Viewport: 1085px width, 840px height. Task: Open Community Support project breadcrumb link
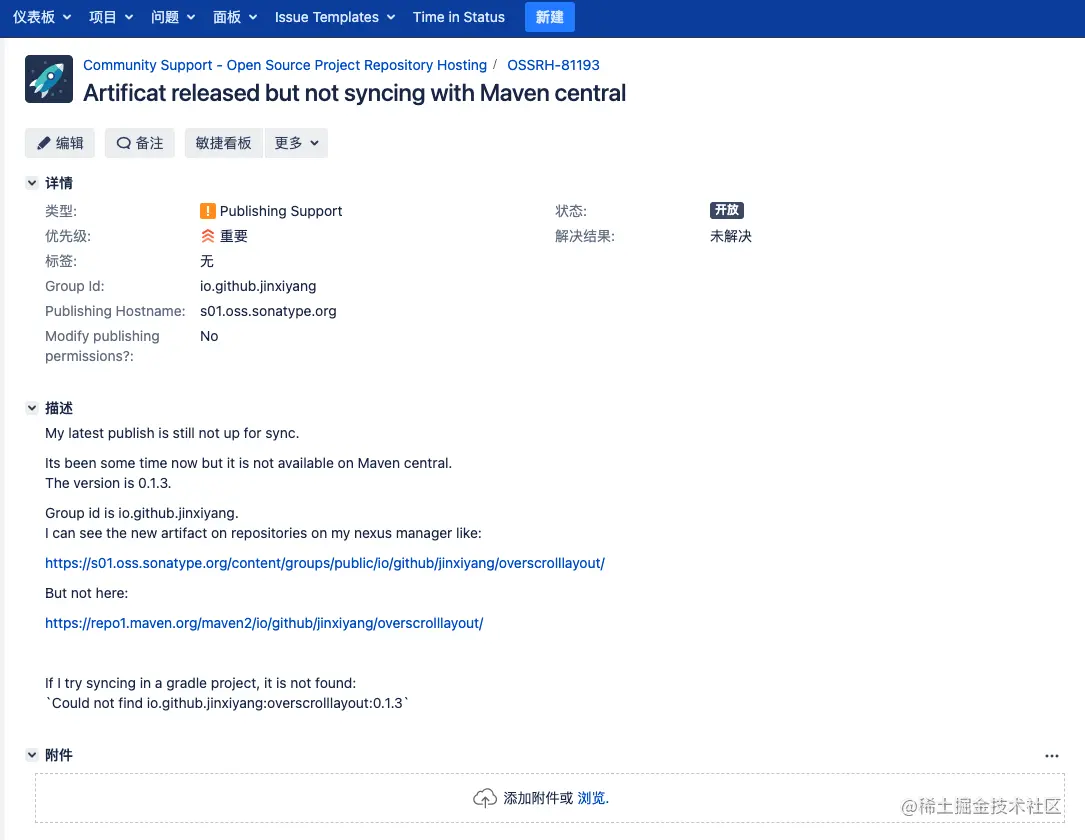point(285,65)
